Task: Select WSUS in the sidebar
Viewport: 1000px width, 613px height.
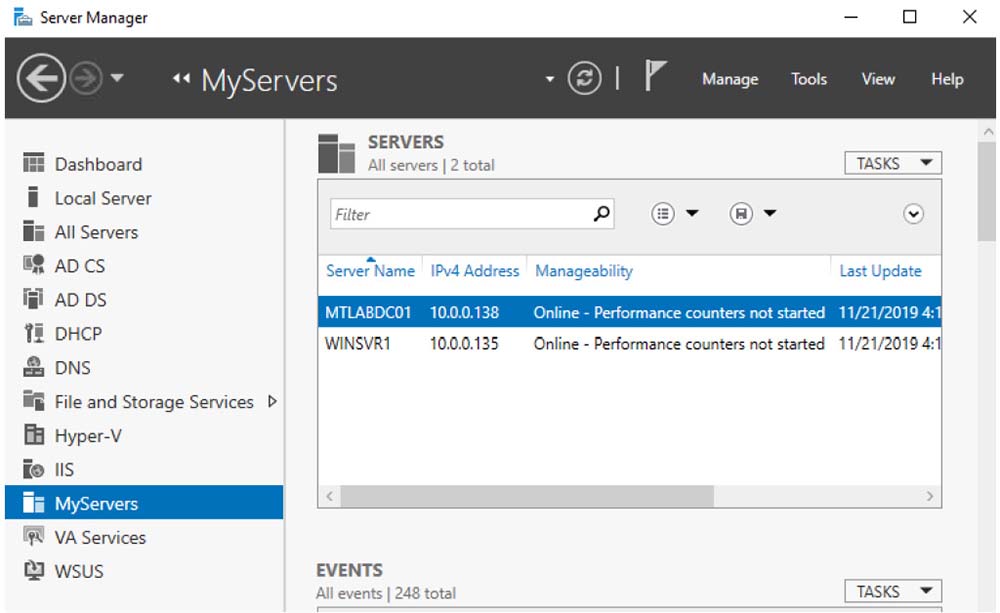Action: click(79, 572)
